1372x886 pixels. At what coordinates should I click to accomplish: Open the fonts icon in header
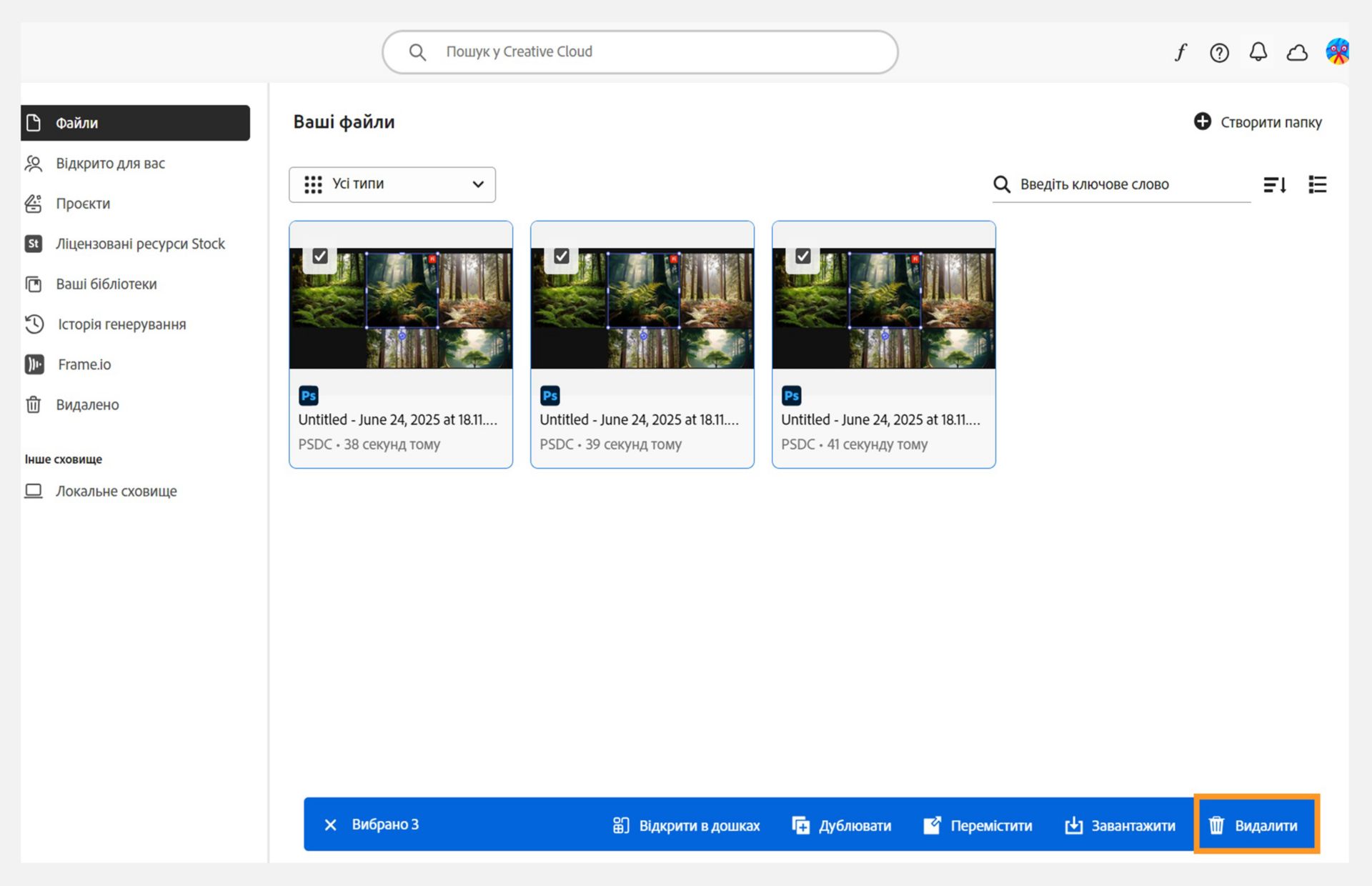click(1180, 52)
